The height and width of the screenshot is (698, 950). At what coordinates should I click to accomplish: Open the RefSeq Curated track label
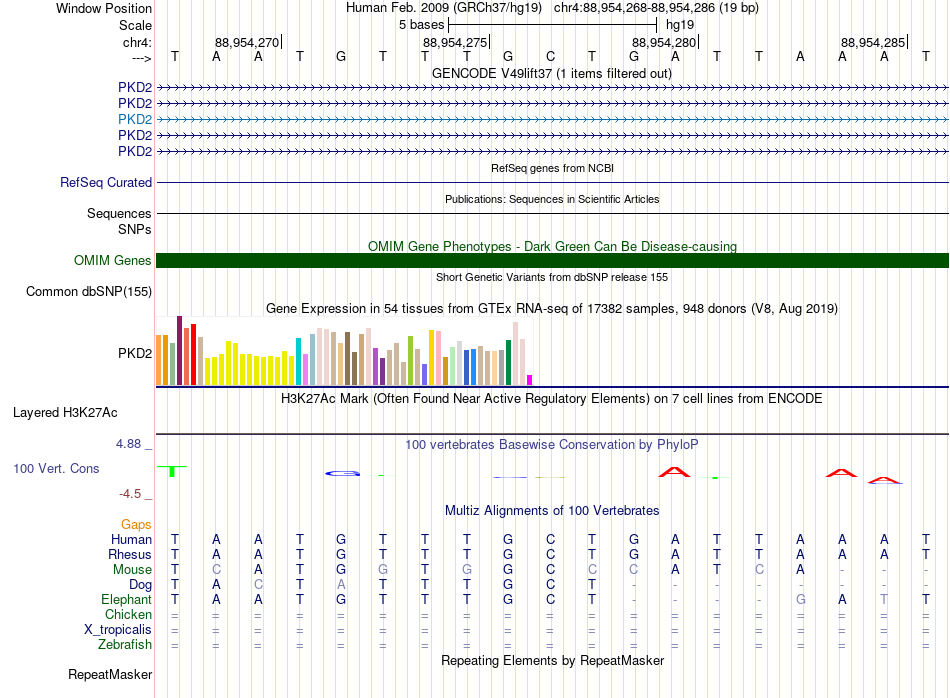[106, 182]
